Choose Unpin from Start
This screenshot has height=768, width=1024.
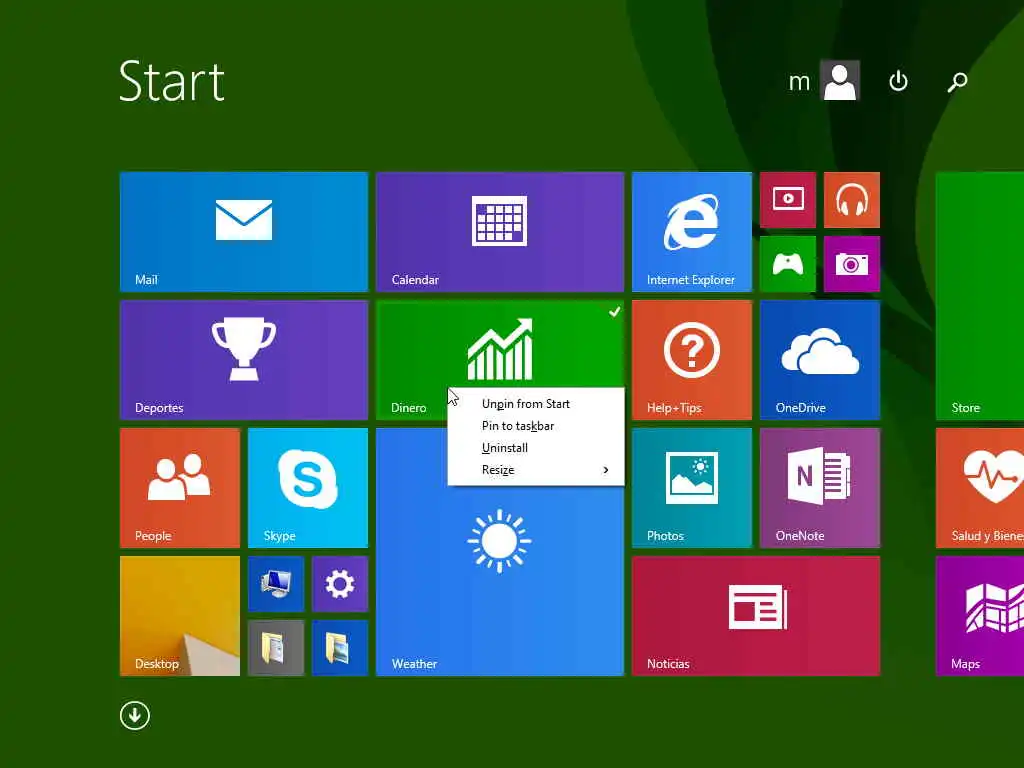coord(536,404)
